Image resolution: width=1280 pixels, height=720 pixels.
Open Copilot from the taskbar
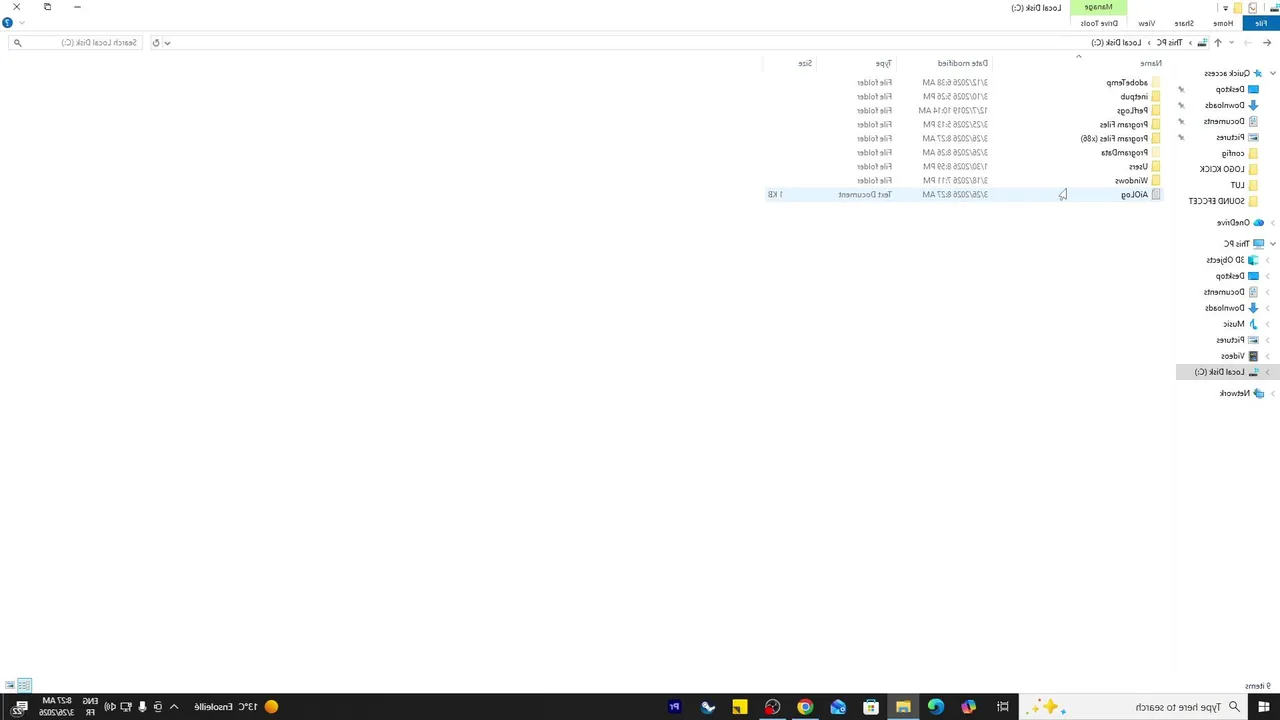(968, 707)
